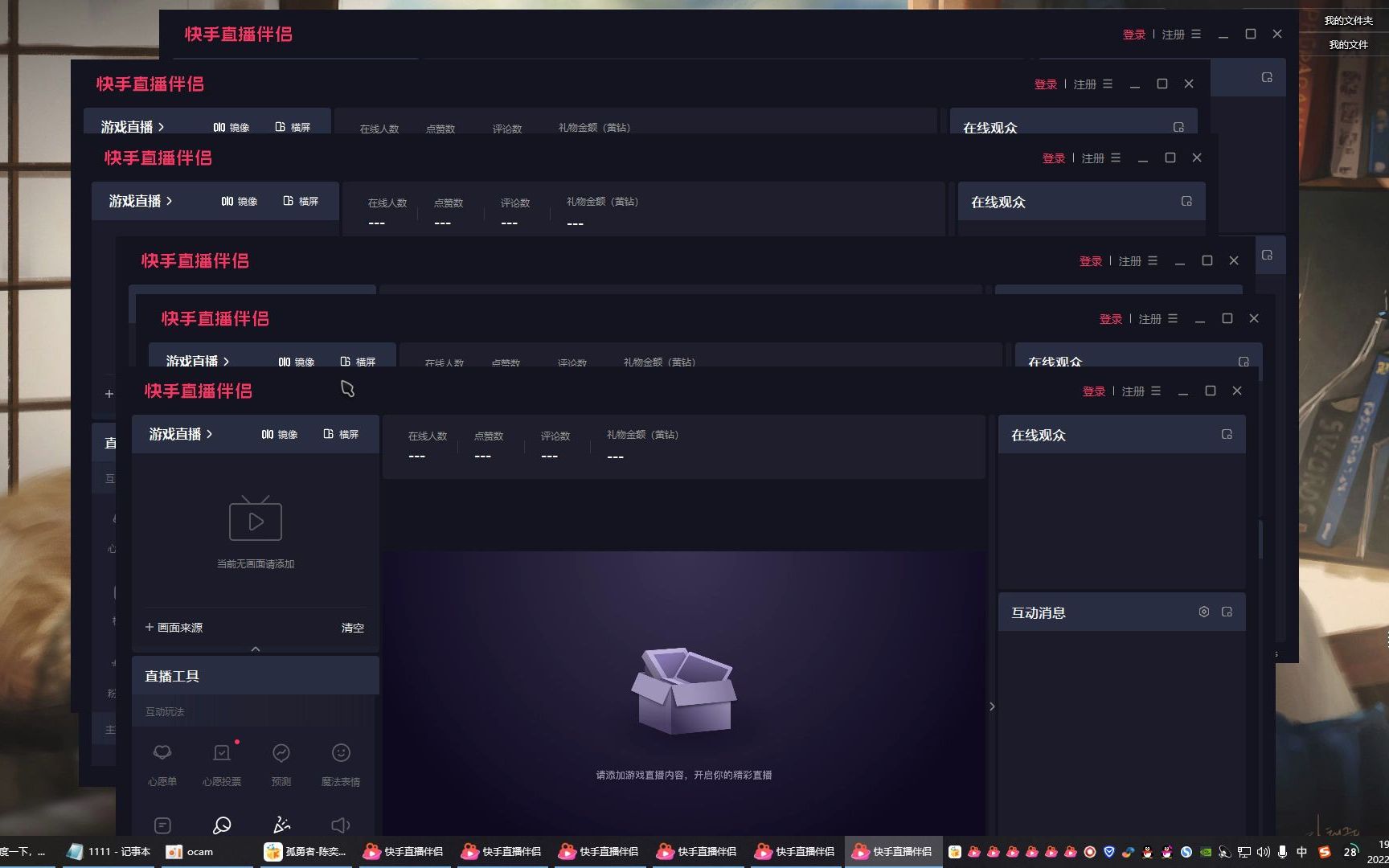Open the 360 shield tray icon

pyautogui.click(x=1109, y=852)
